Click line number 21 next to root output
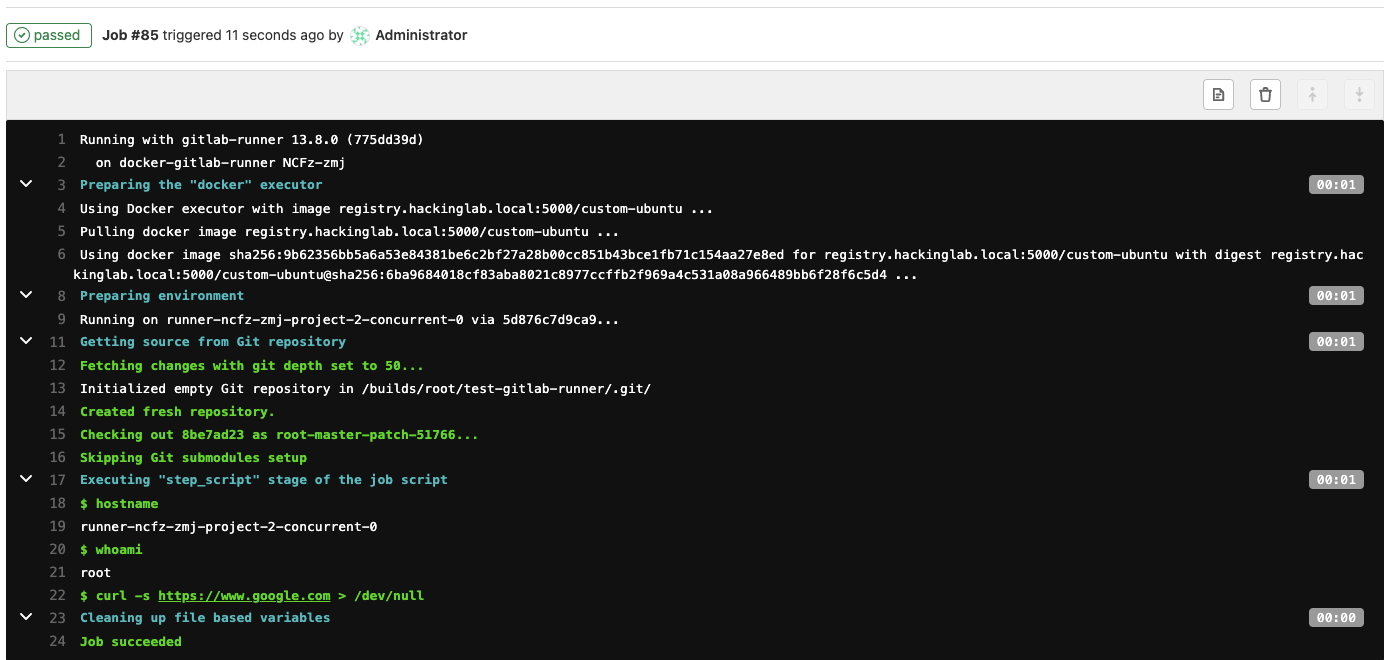Image resolution: width=1387 pixels, height=660 pixels. (57, 572)
